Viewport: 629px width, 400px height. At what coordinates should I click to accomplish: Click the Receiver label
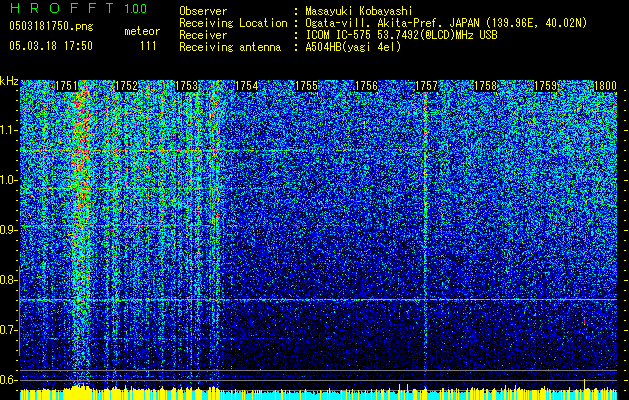click(203, 35)
